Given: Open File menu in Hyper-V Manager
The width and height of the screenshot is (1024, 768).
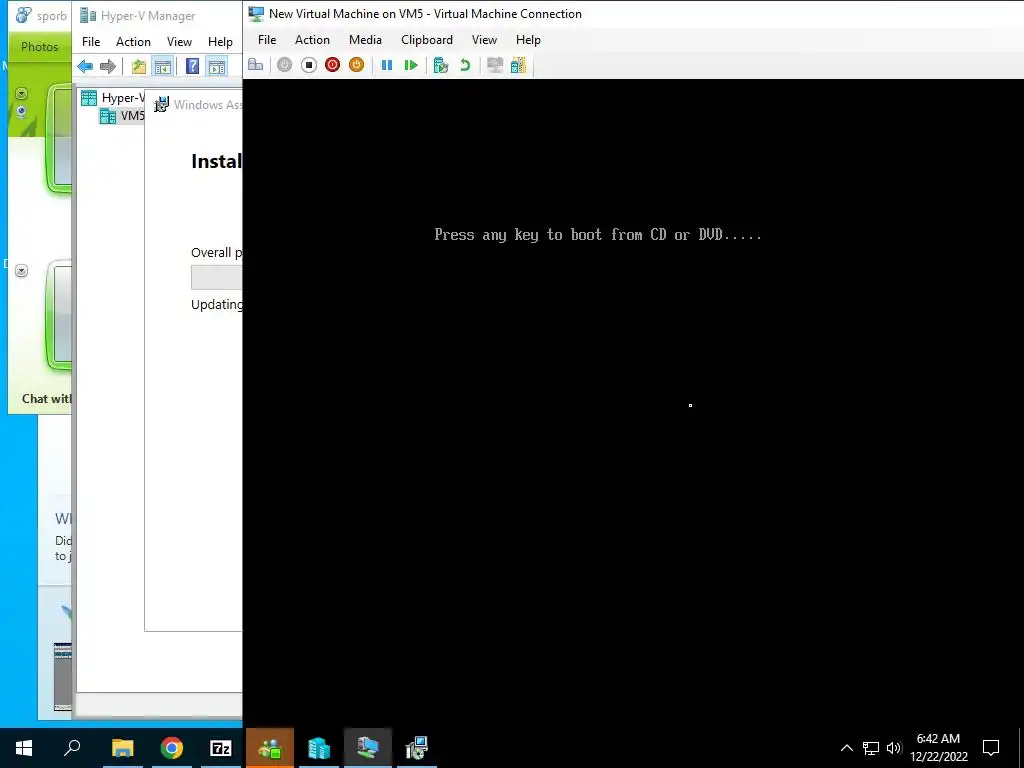Looking at the screenshot, I should (91, 42).
